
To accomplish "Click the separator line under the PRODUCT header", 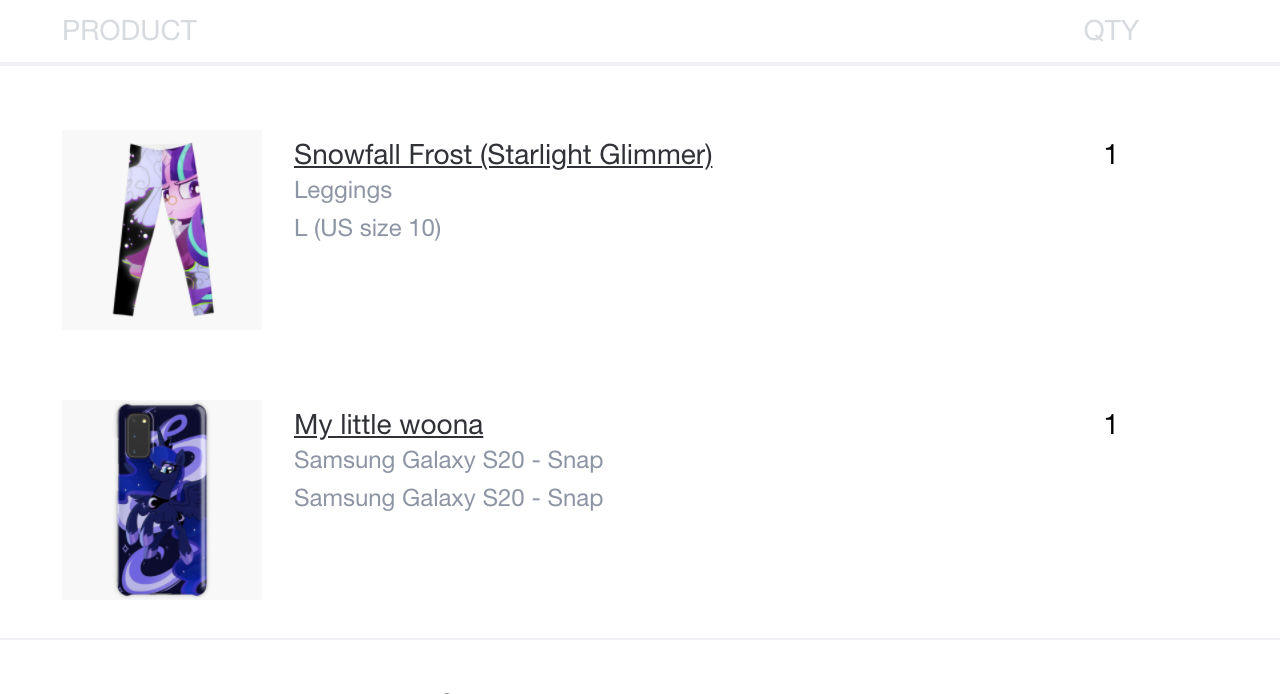I will point(640,64).
